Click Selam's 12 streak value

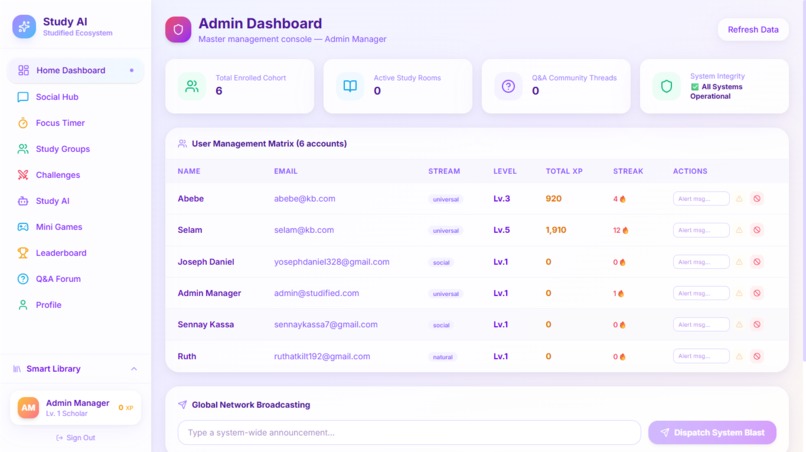(620, 230)
